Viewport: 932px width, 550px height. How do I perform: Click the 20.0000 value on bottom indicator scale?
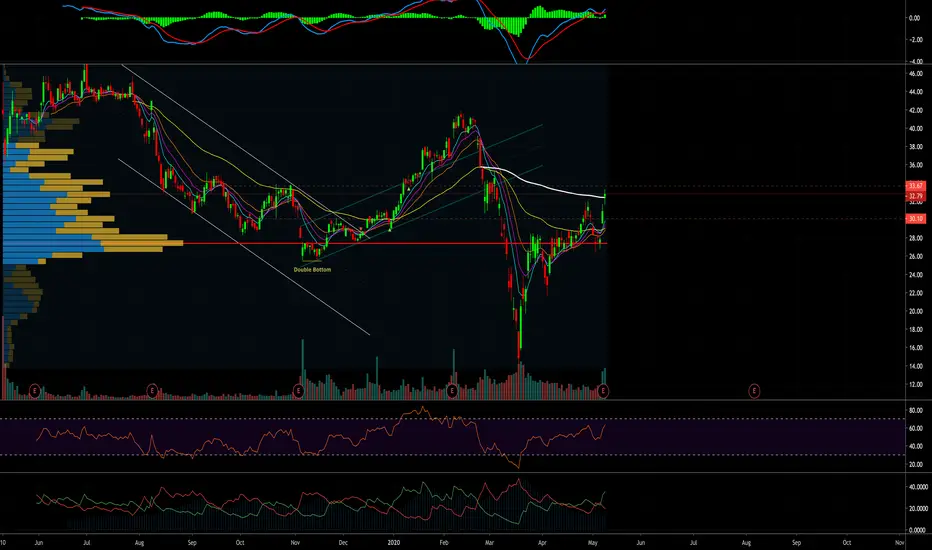[918, 508]
